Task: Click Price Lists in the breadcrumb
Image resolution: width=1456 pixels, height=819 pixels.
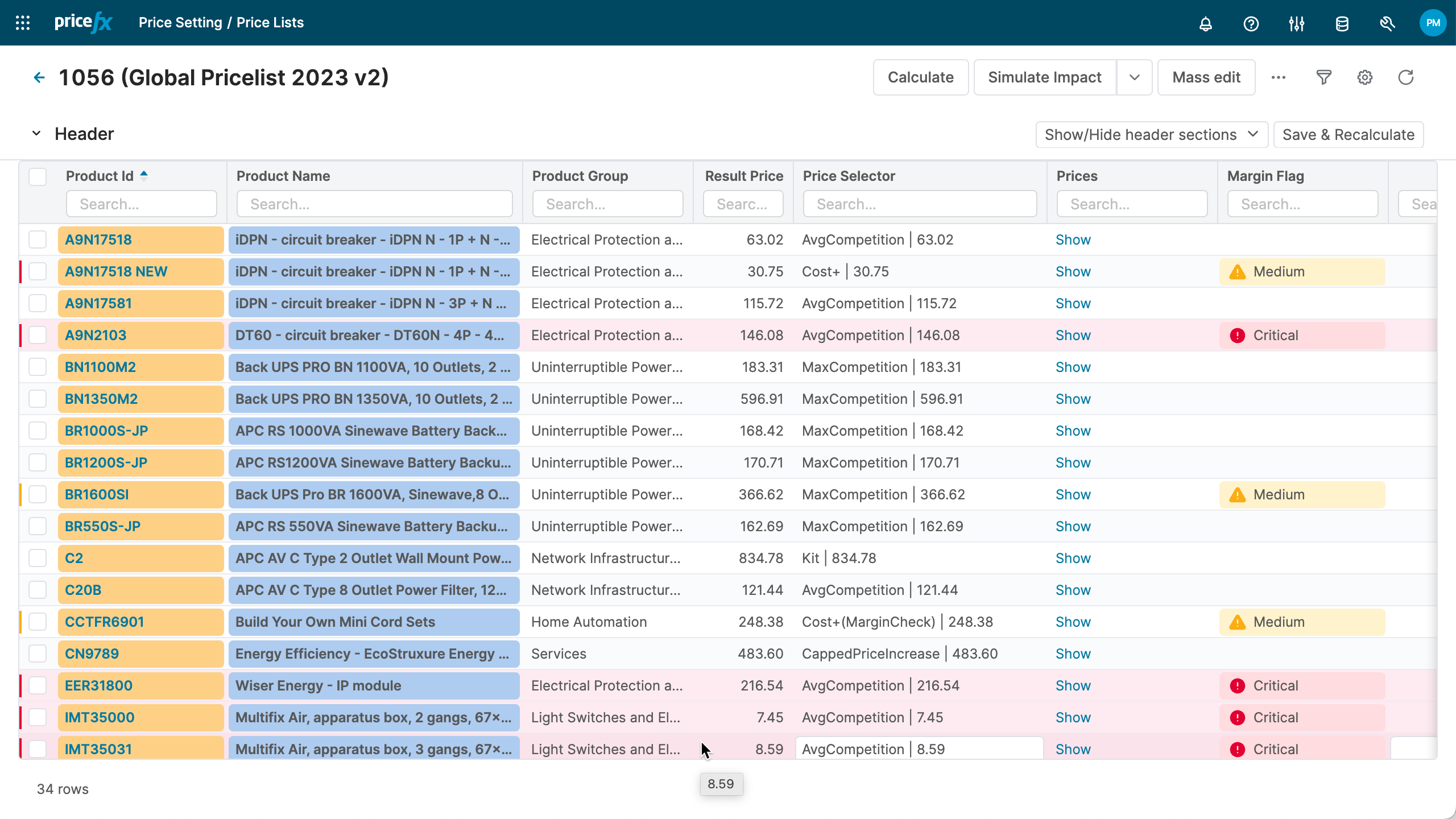Action: tap(270, 23)
